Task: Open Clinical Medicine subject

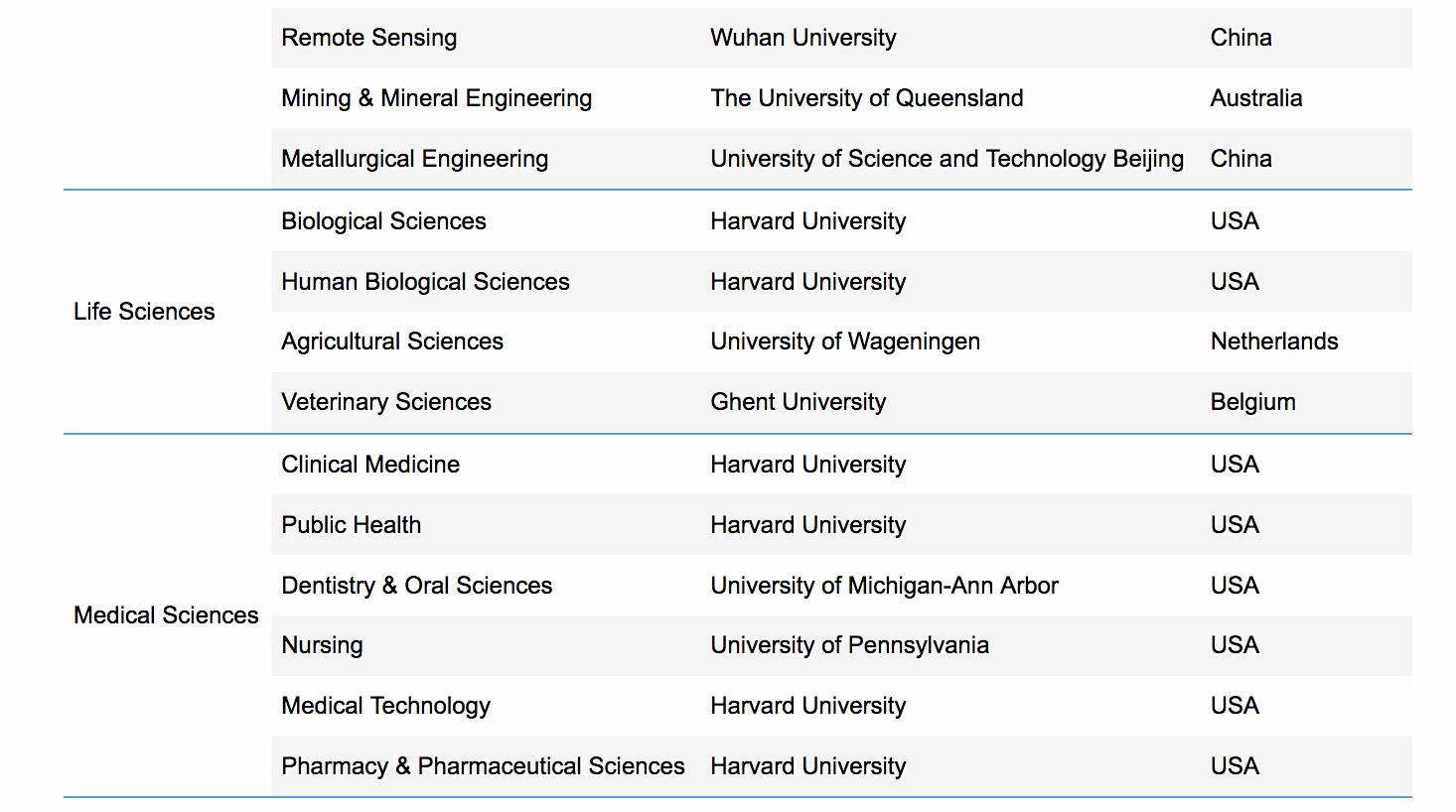Action: tap(370, 465)
